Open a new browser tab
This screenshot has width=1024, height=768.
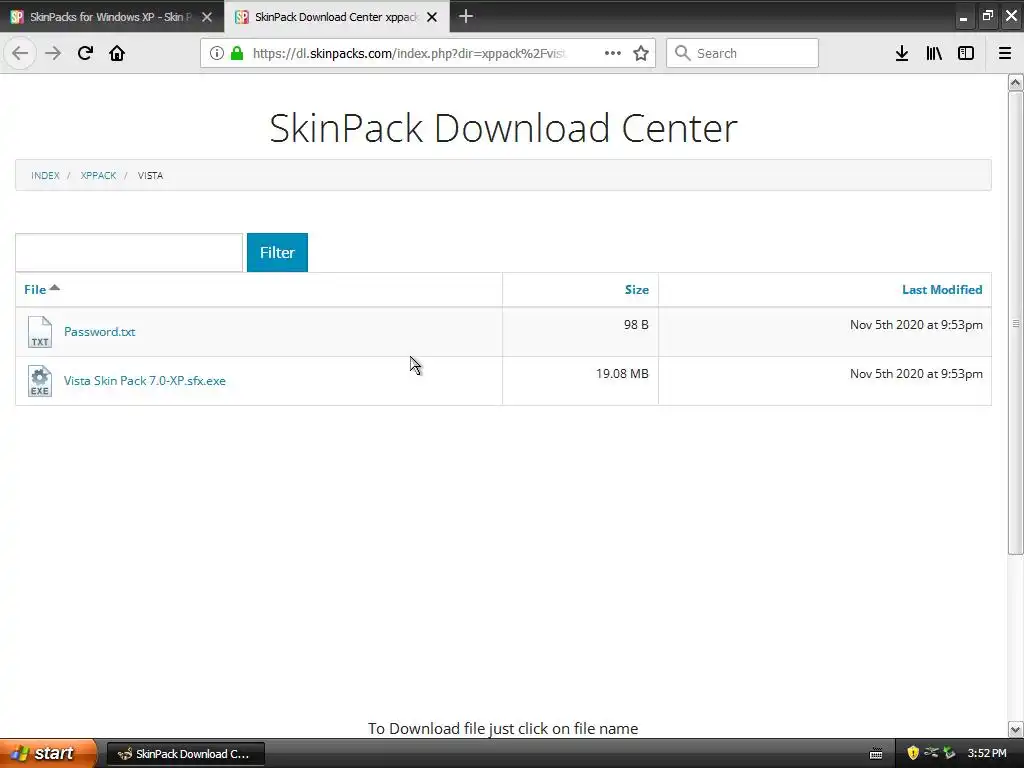click(466, 16)
